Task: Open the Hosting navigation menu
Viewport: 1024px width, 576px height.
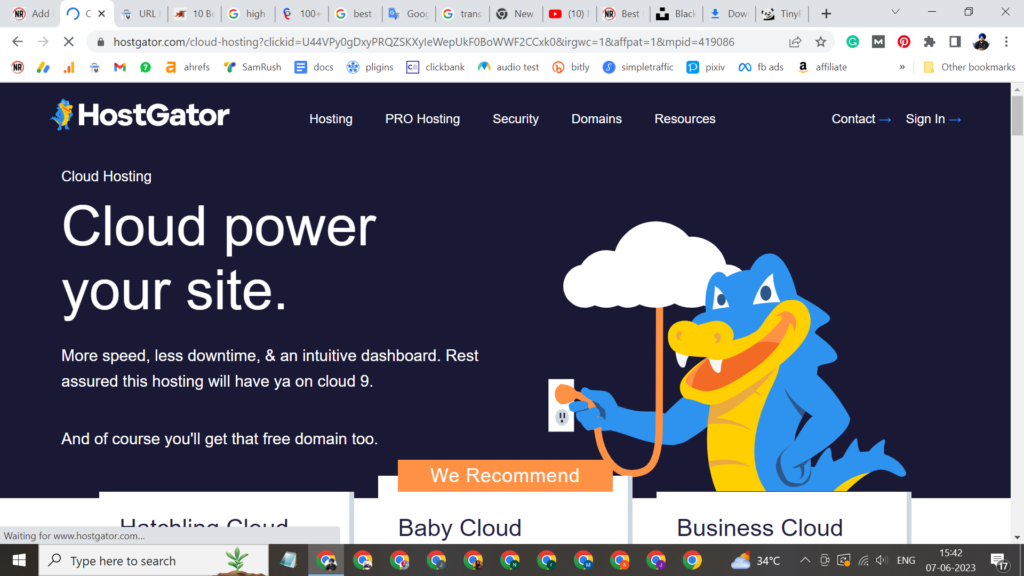Action: click(330, 119)
